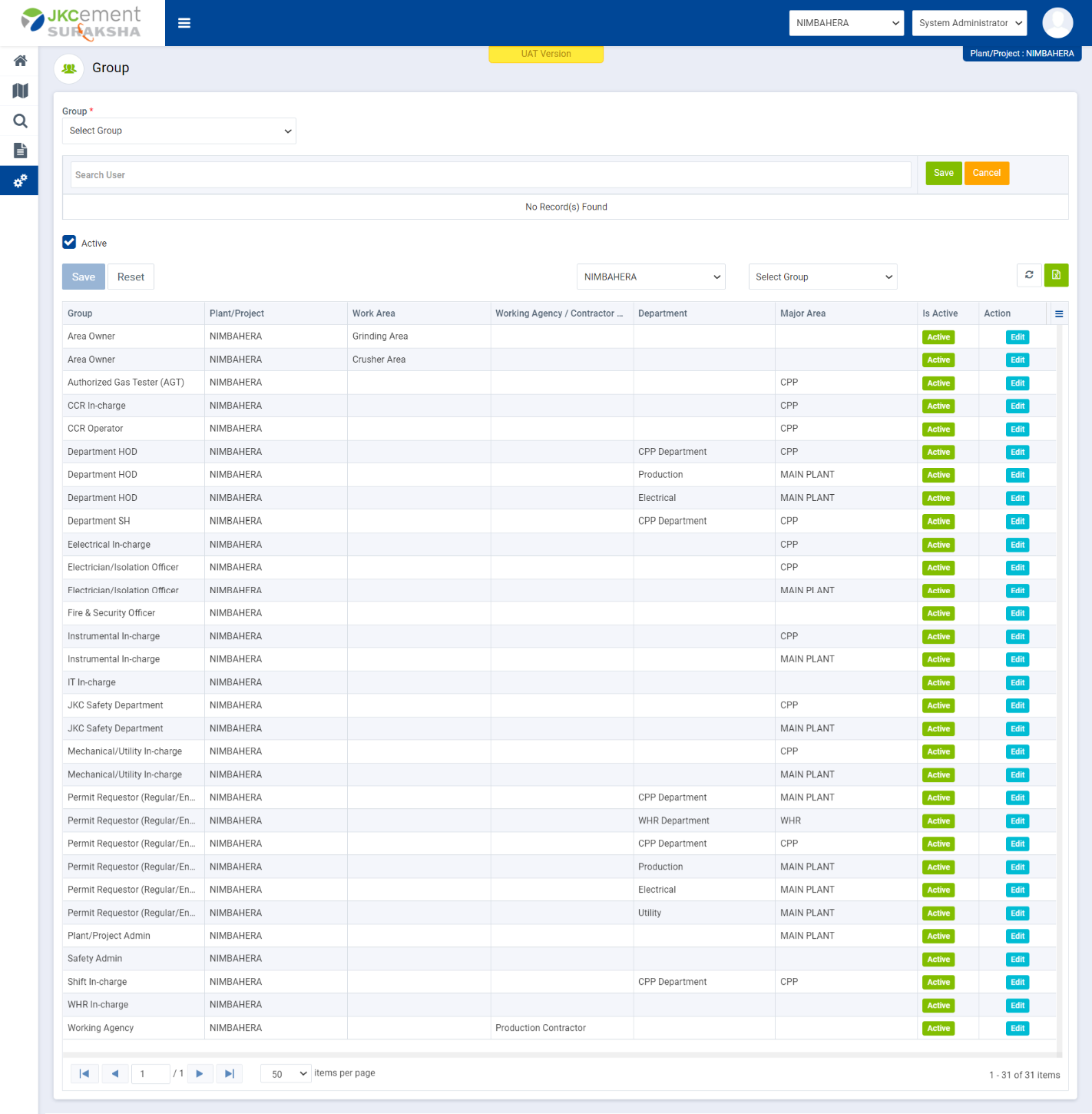Open the NIMBAHERA plant dropdown in header
This screenshot has width=1092, height=1114.
click(x=847, y=23)
